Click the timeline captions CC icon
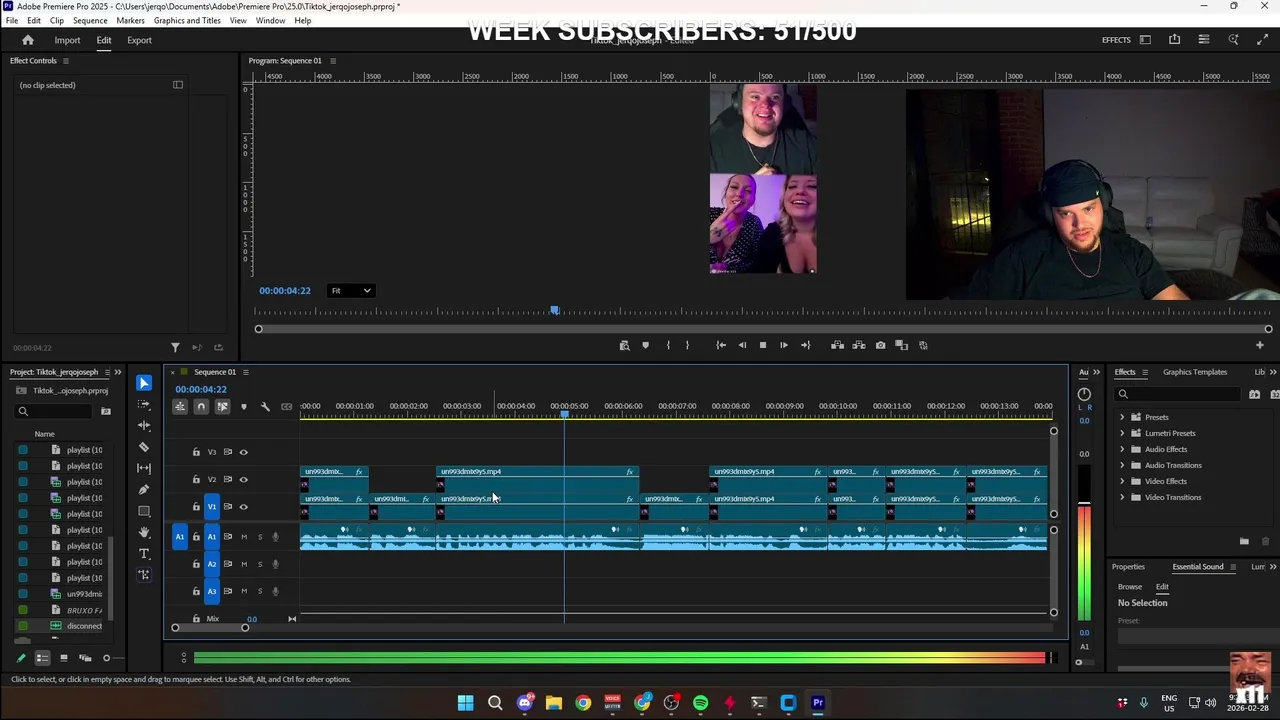The image size is (1280, 720). click(287, 407)
